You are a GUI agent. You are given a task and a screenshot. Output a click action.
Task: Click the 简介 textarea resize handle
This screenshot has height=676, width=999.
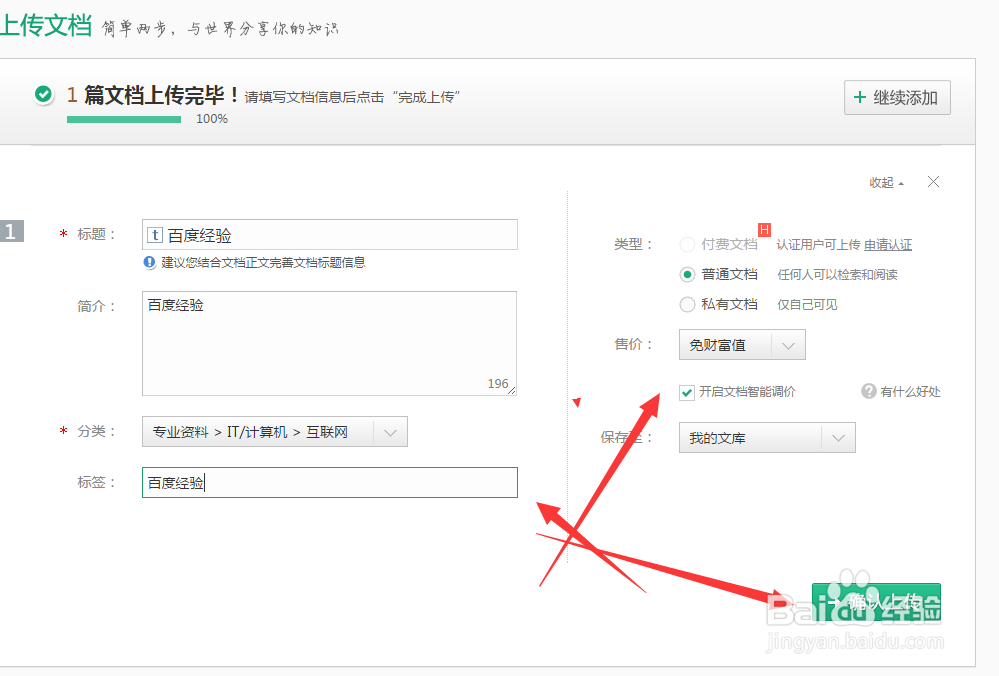(x=512, y=390)
